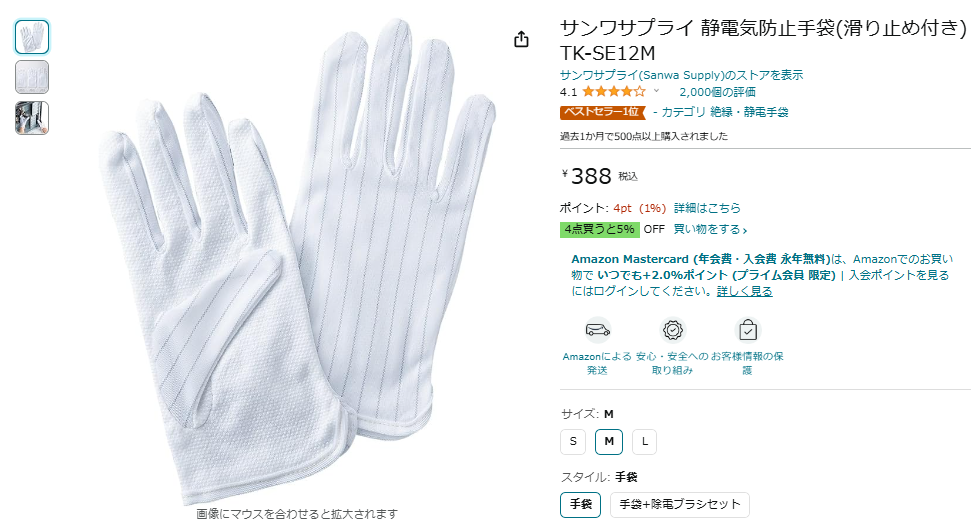The width and height of the screenshot is (980, 522).
Task: Select the 手袋+除電ブラシセット style option
Action: pyautogui.click(x=679, y=504)
